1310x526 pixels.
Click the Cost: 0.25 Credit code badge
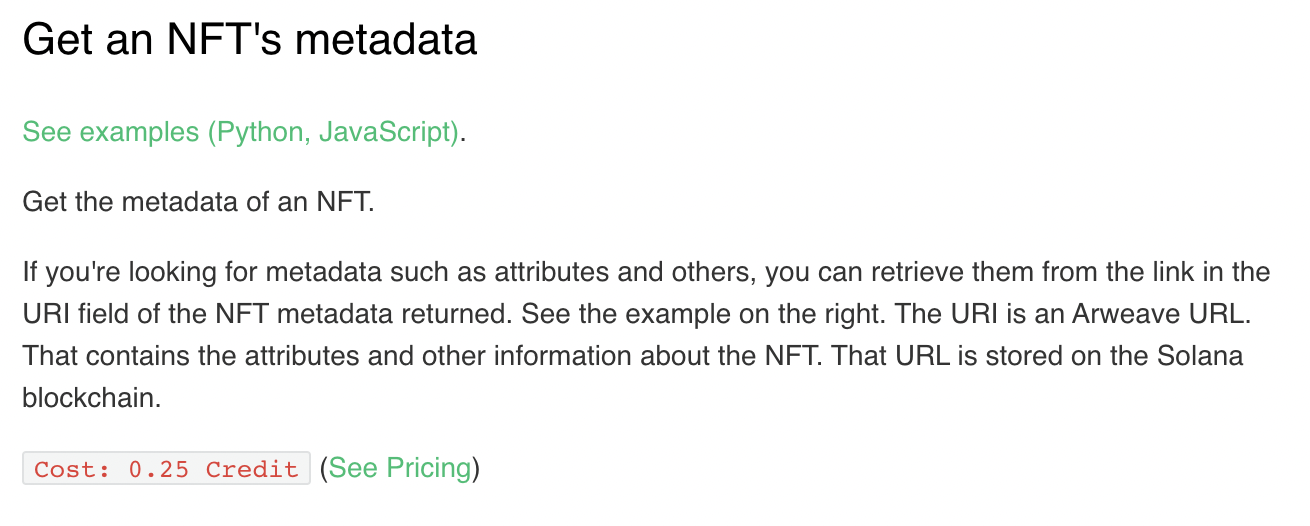click(x=166, y=469)
